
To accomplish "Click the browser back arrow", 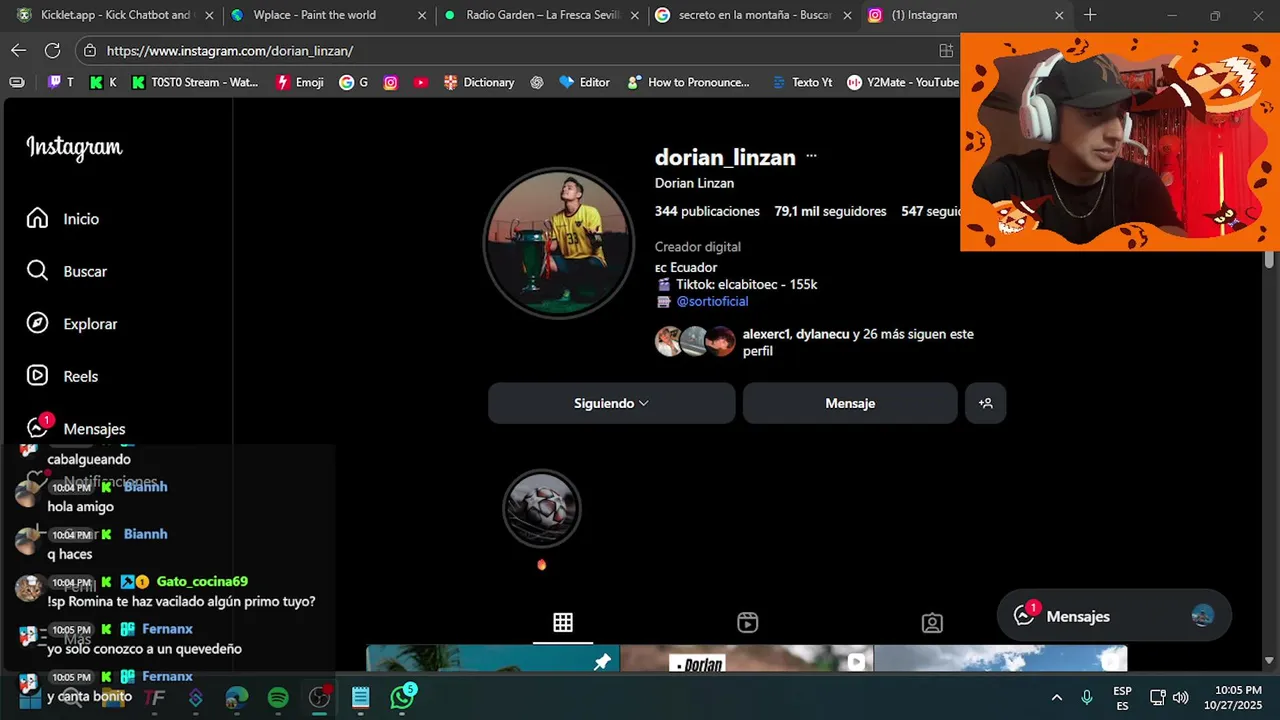I will pos(19,50).
